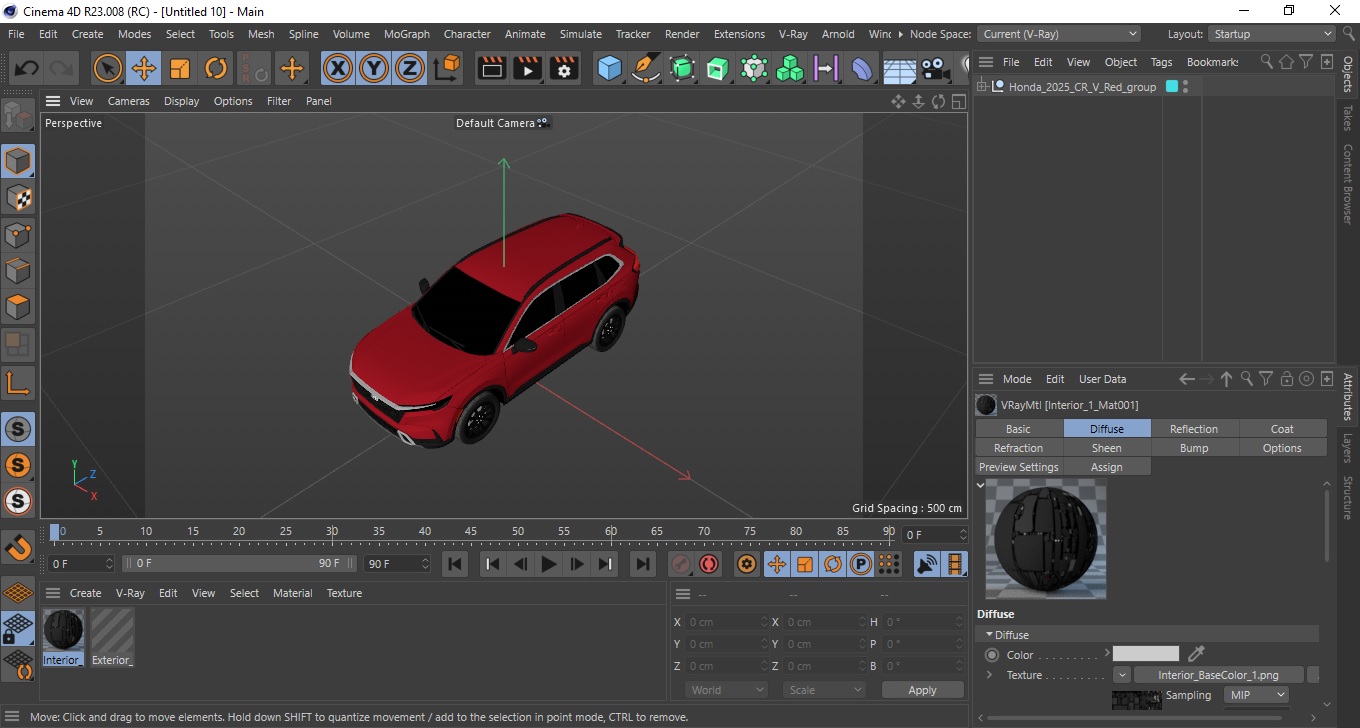Screen dimensions: 1360x728
Task: Toggle object visibility dots in Objects panel
Action: 1186,87
